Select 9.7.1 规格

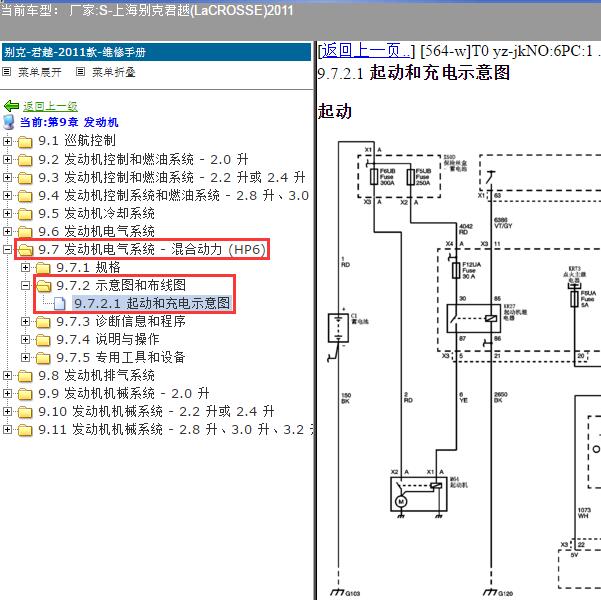(88, 267)
